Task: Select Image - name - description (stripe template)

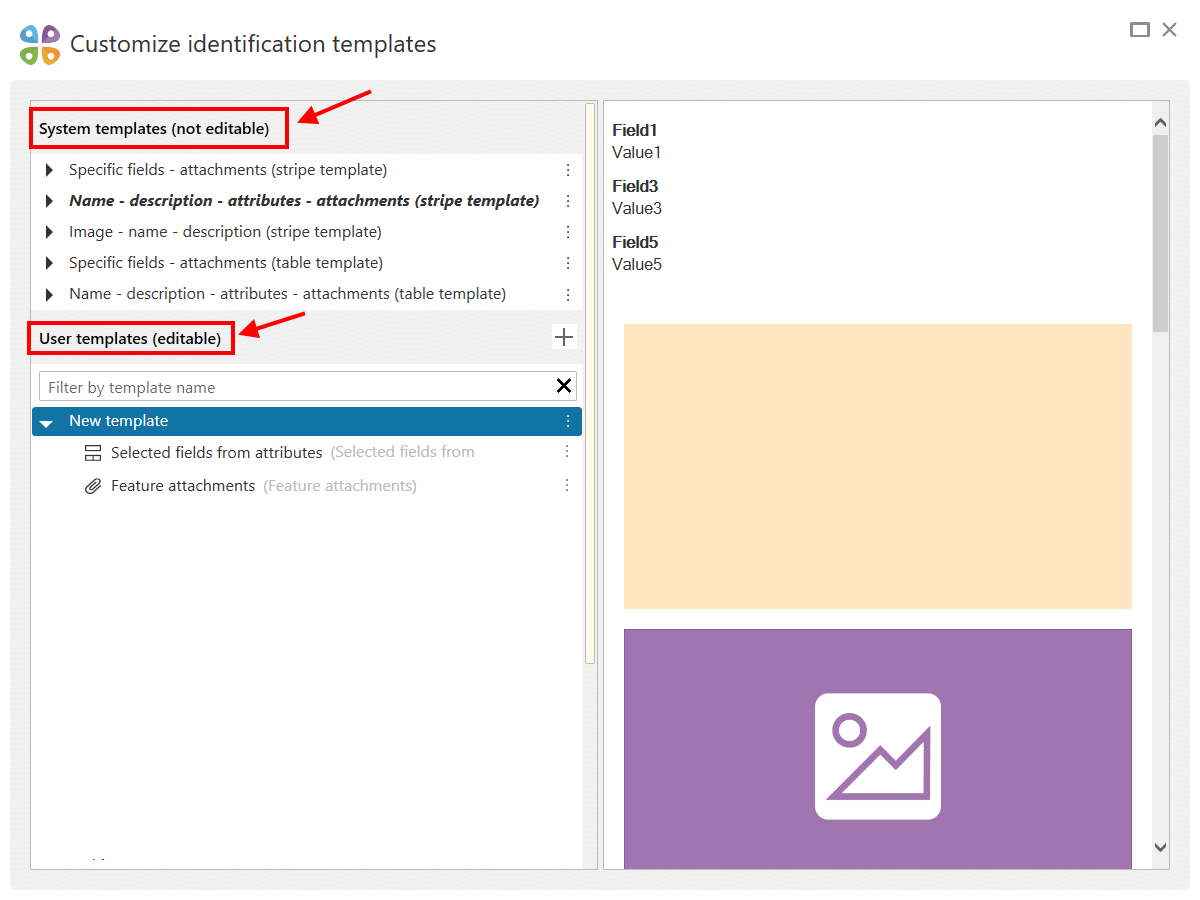Action: (225, 232)
